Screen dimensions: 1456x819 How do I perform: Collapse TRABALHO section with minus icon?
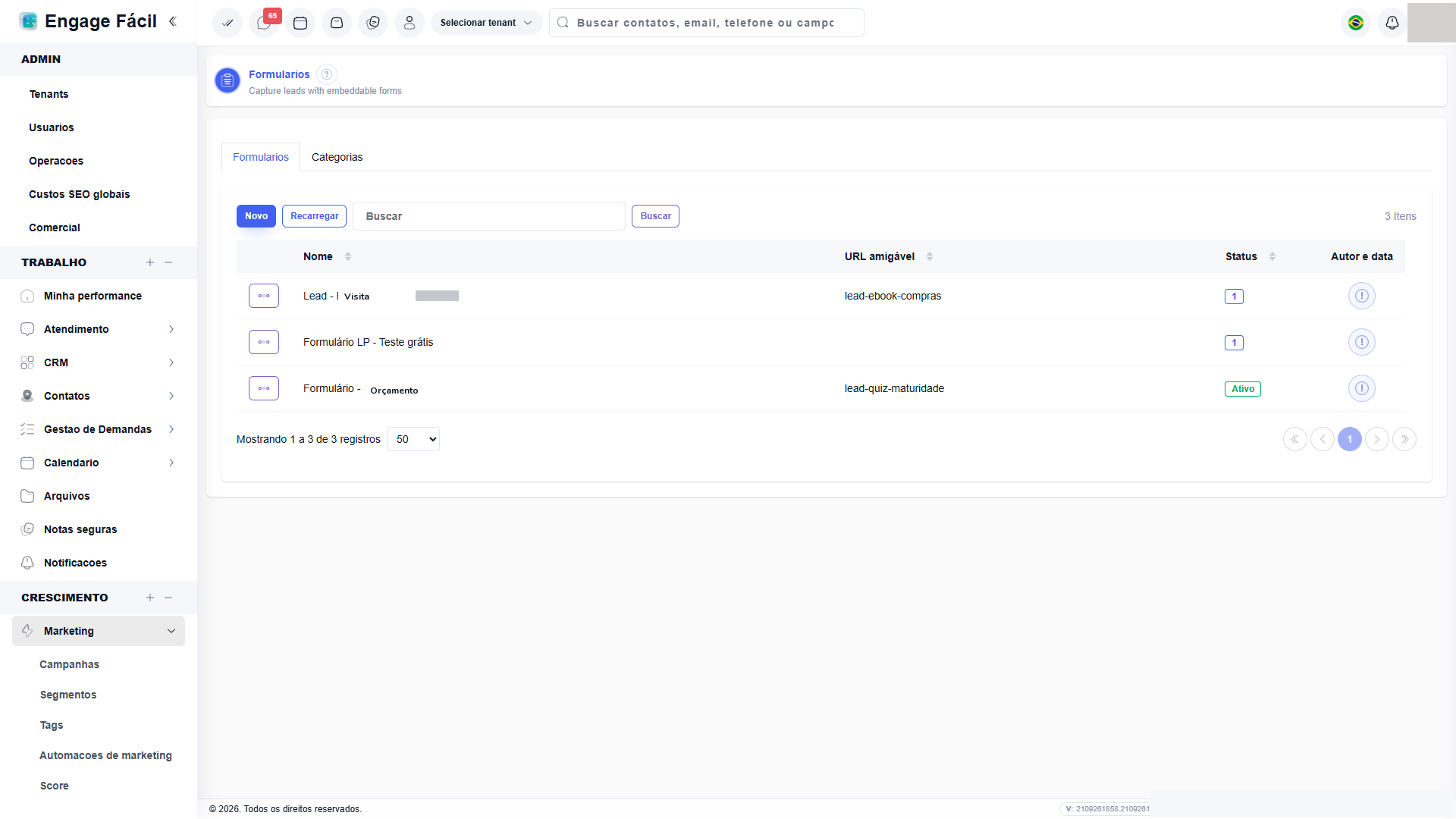(x=168, y=262)
